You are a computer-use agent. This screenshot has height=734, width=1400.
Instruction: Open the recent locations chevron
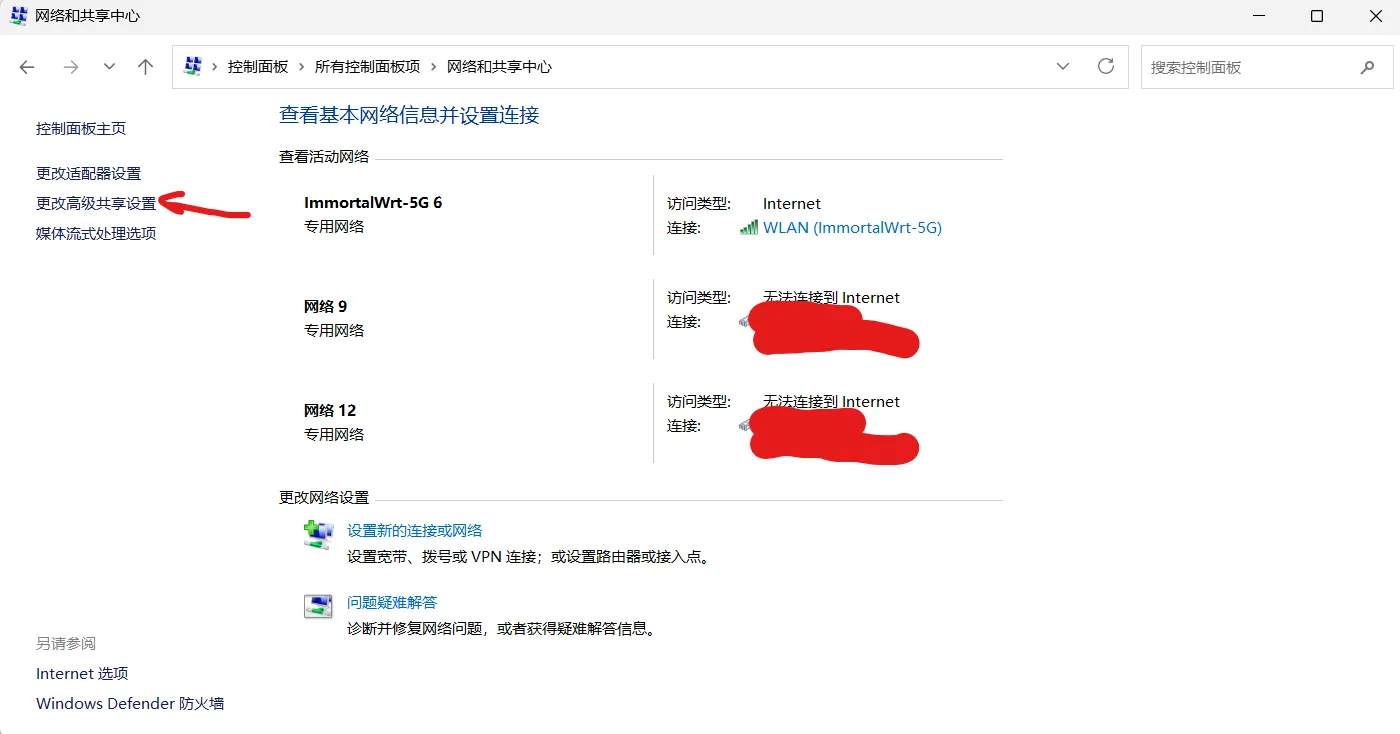coord(109,67)
